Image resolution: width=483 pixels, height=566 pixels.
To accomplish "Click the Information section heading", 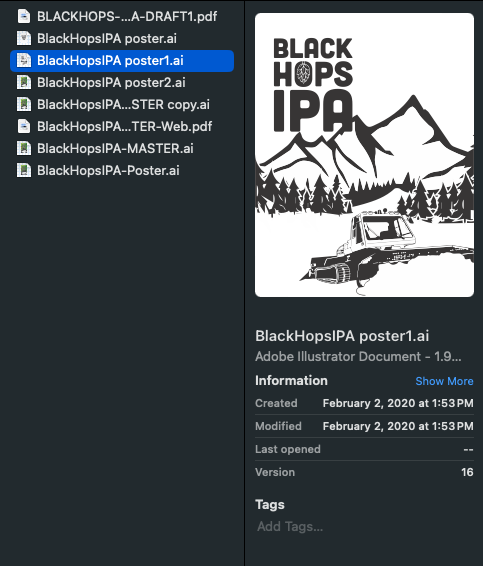I will click(291, 380).
